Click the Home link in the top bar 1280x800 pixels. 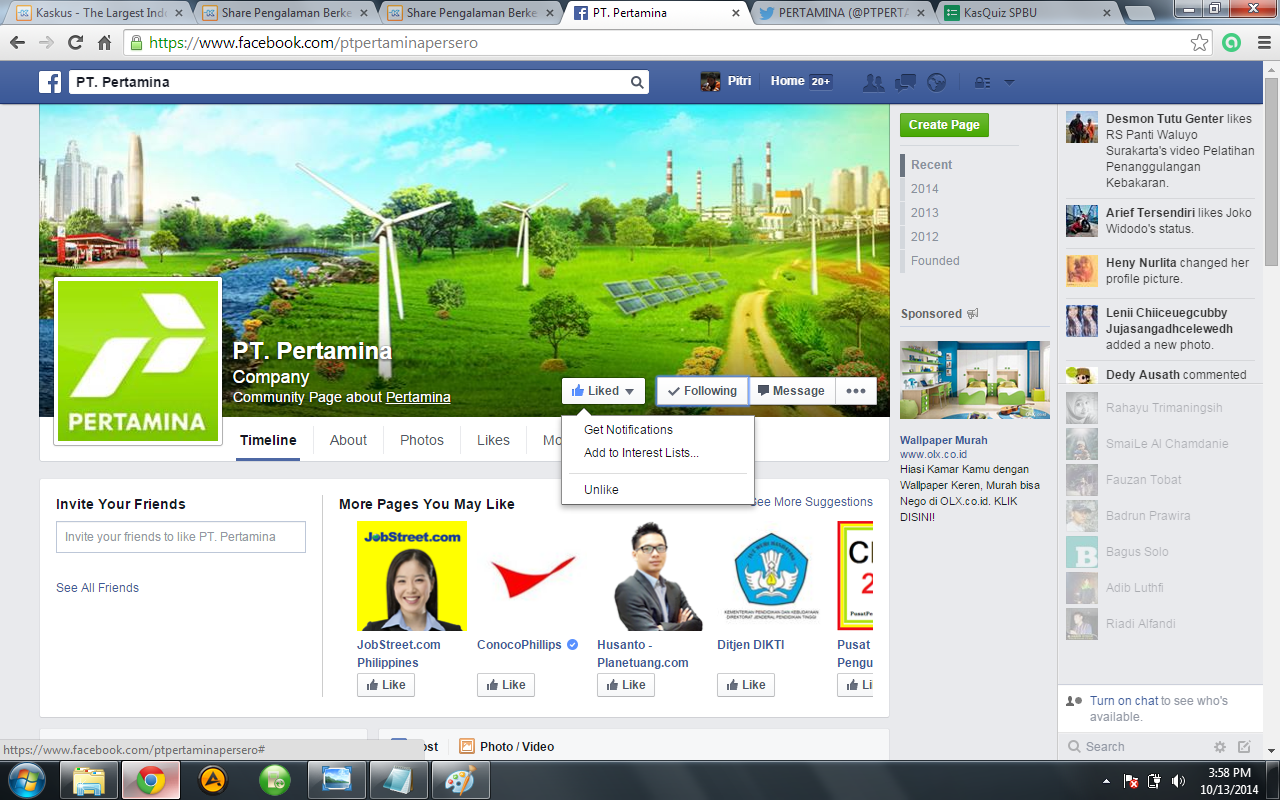787,81
